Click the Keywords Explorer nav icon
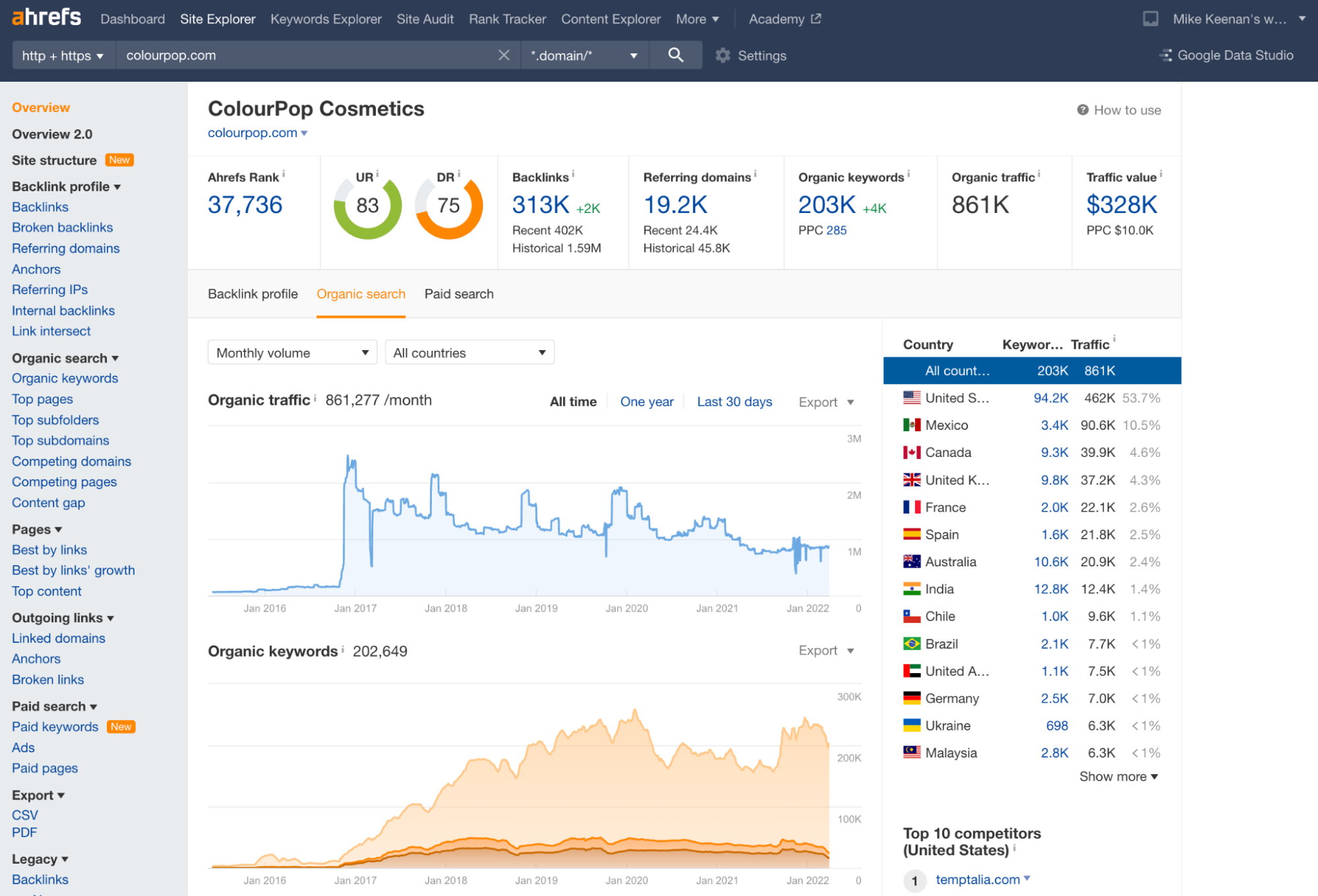 [323, 18]
